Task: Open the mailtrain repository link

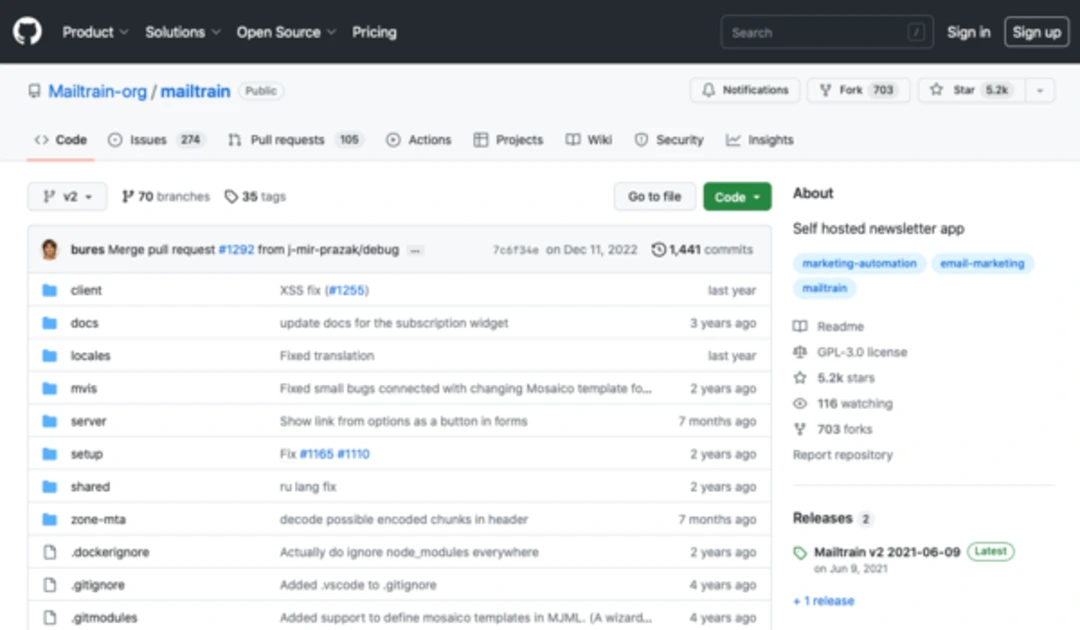Action: pyautogui.click(x=196, y=91)
